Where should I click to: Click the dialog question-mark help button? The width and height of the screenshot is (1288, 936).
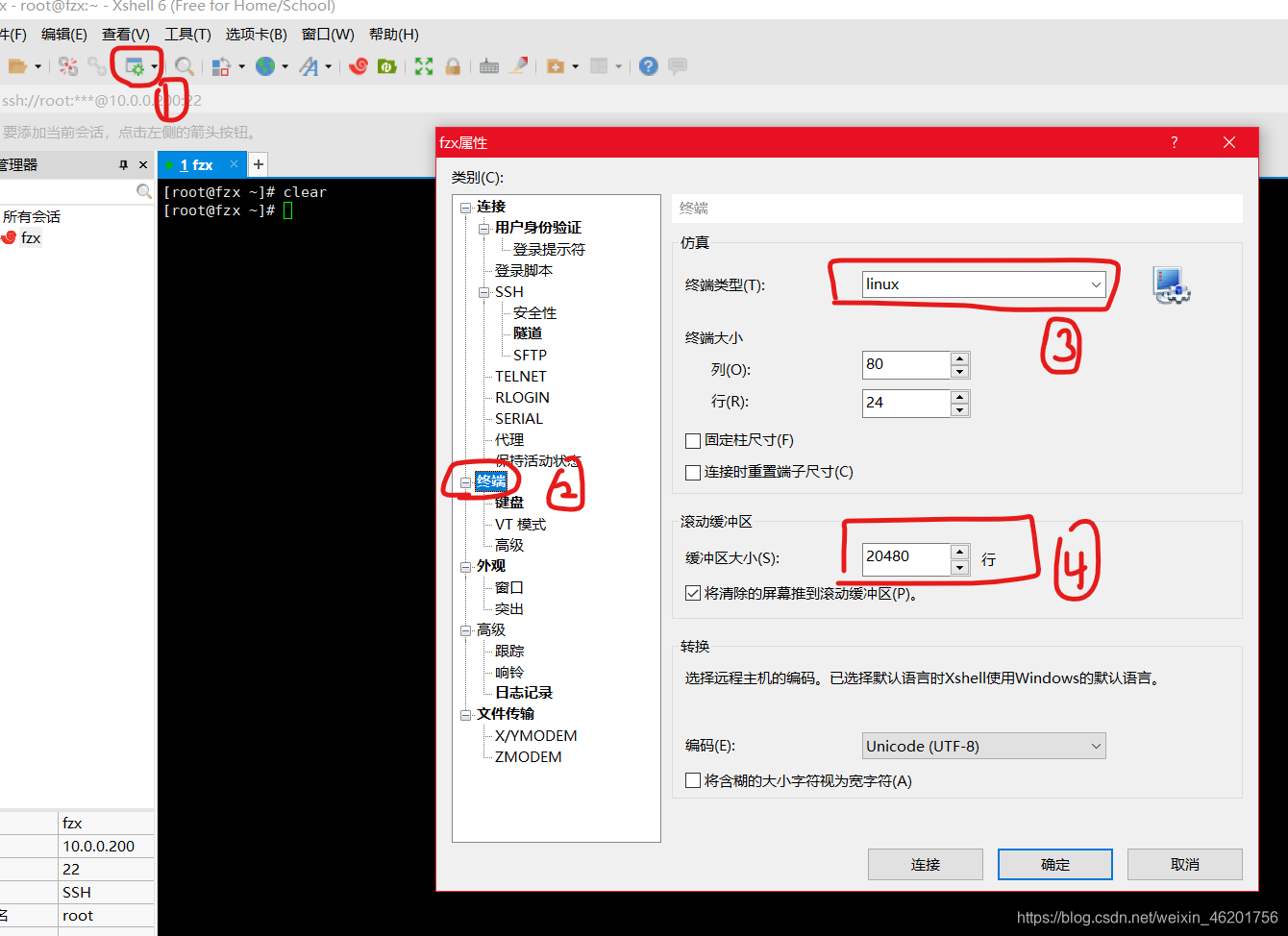coord(1174,142)
